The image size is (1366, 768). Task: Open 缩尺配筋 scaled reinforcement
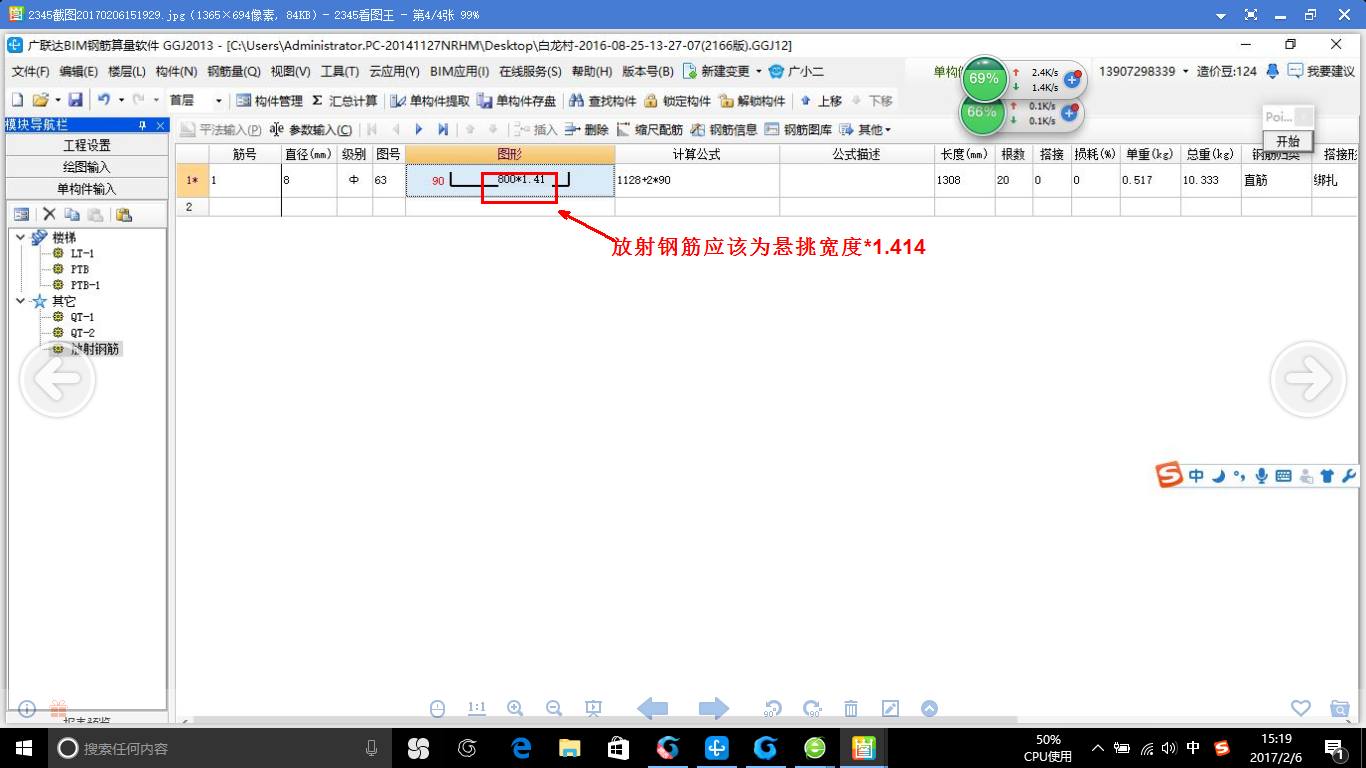(x=650, y=130)
